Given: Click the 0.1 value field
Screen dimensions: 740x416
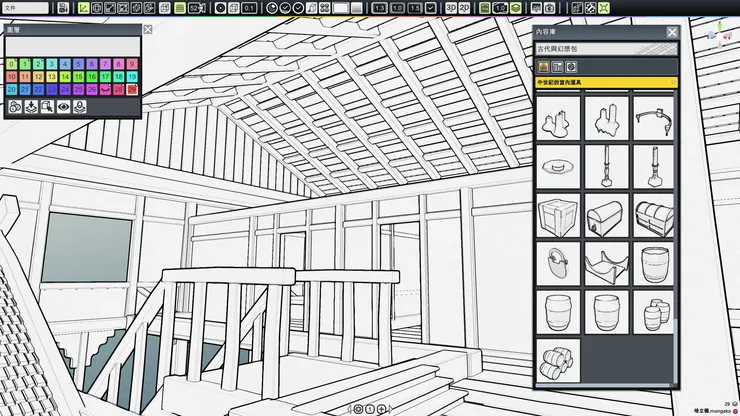Looking at the screenshot, I should pyautogui.click(x=249, y=8).
